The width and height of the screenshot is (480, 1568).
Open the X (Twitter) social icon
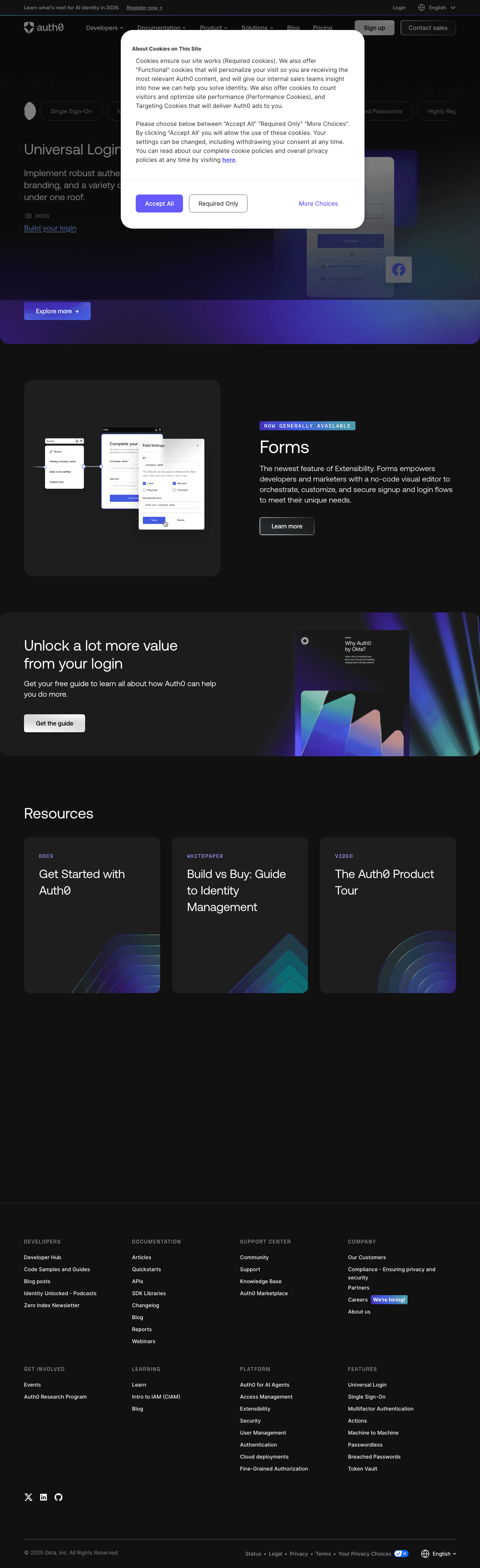[28, 1497]
